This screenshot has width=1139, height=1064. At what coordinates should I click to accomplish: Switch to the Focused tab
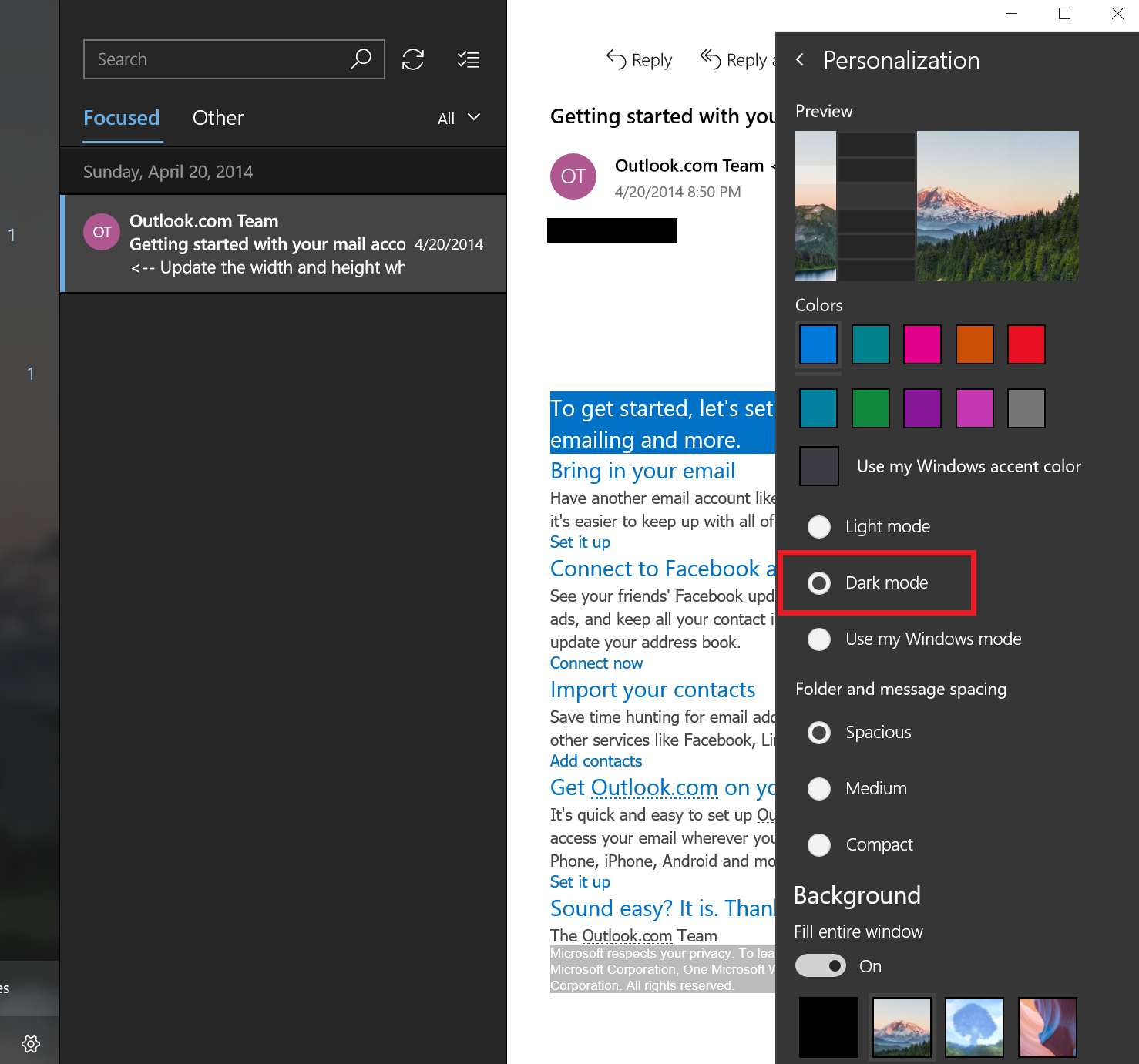122,118
